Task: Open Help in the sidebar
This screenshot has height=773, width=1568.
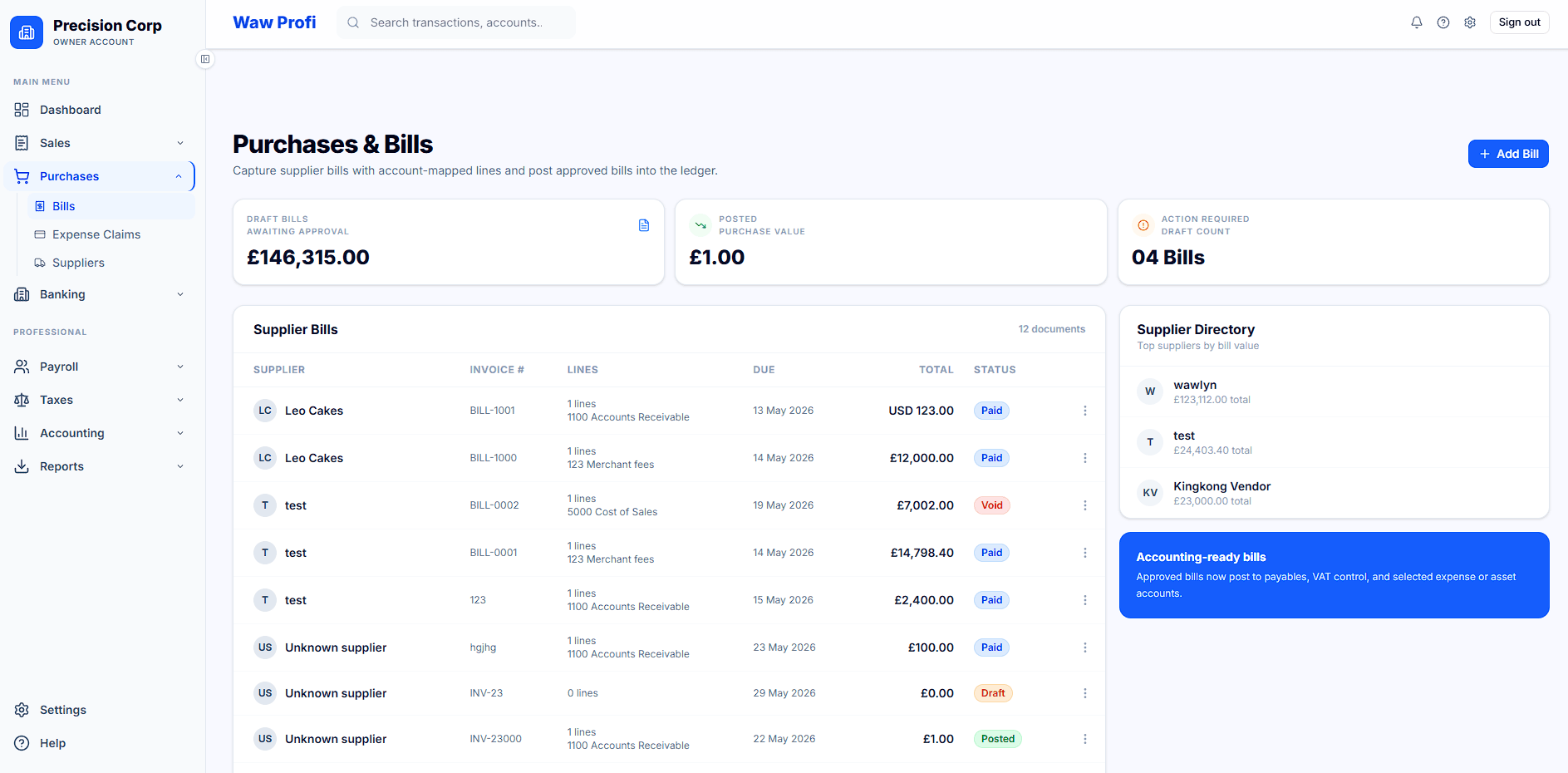Action: pos(100,743)
